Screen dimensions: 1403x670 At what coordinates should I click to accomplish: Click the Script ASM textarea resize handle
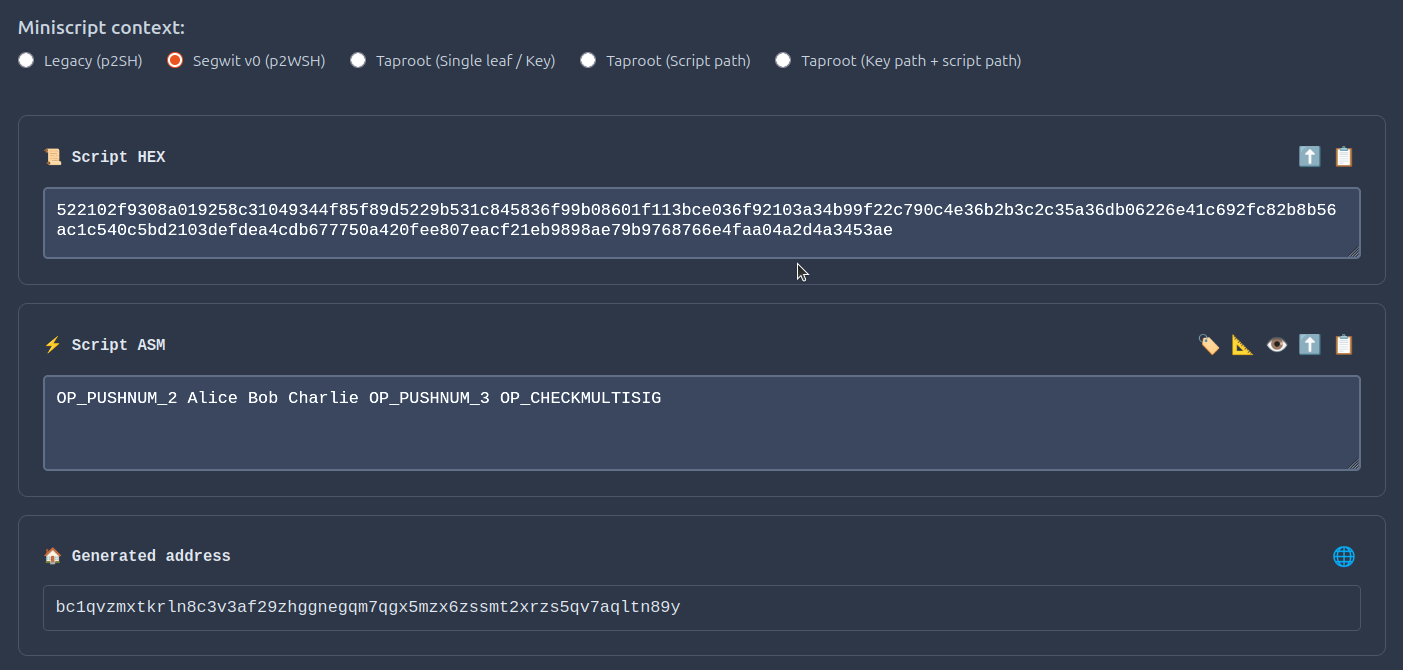(1354, 464)
